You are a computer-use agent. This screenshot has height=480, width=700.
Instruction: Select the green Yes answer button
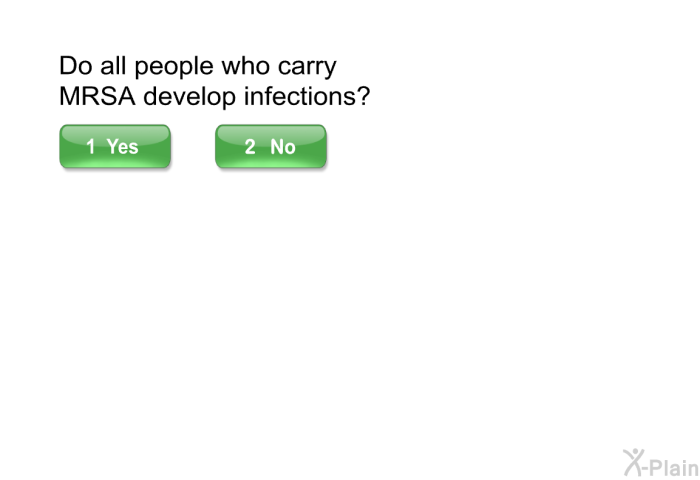(115, 146)
